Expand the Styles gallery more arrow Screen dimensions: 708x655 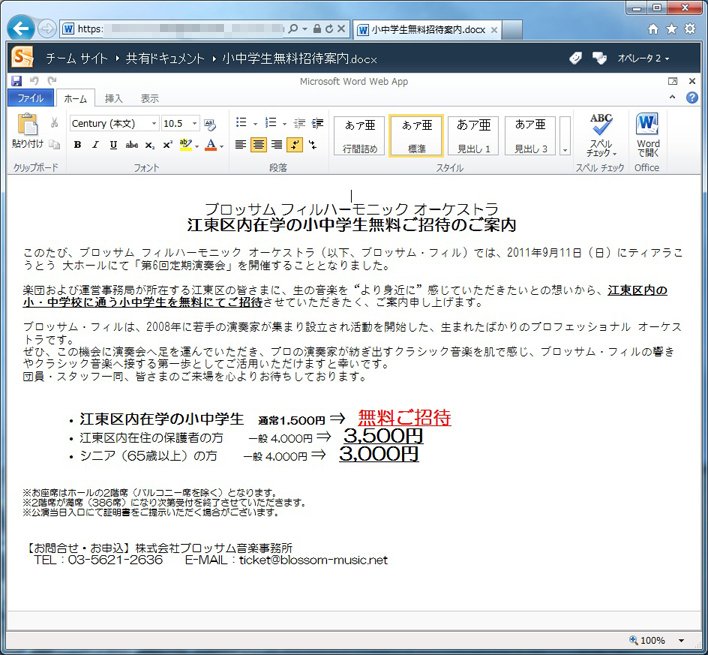(x=565, y=136)
